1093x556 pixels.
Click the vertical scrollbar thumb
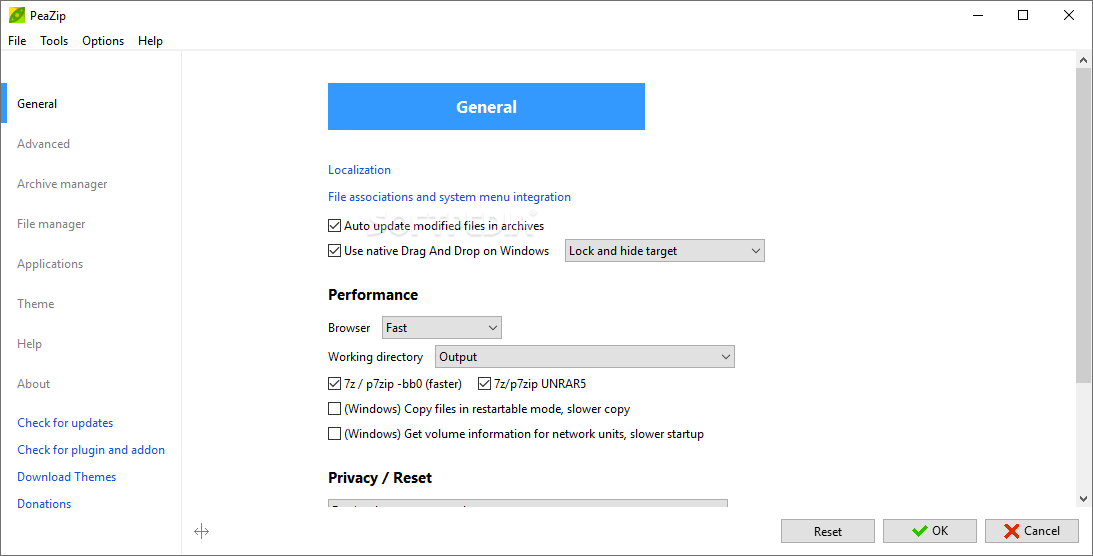(1083, 224)
